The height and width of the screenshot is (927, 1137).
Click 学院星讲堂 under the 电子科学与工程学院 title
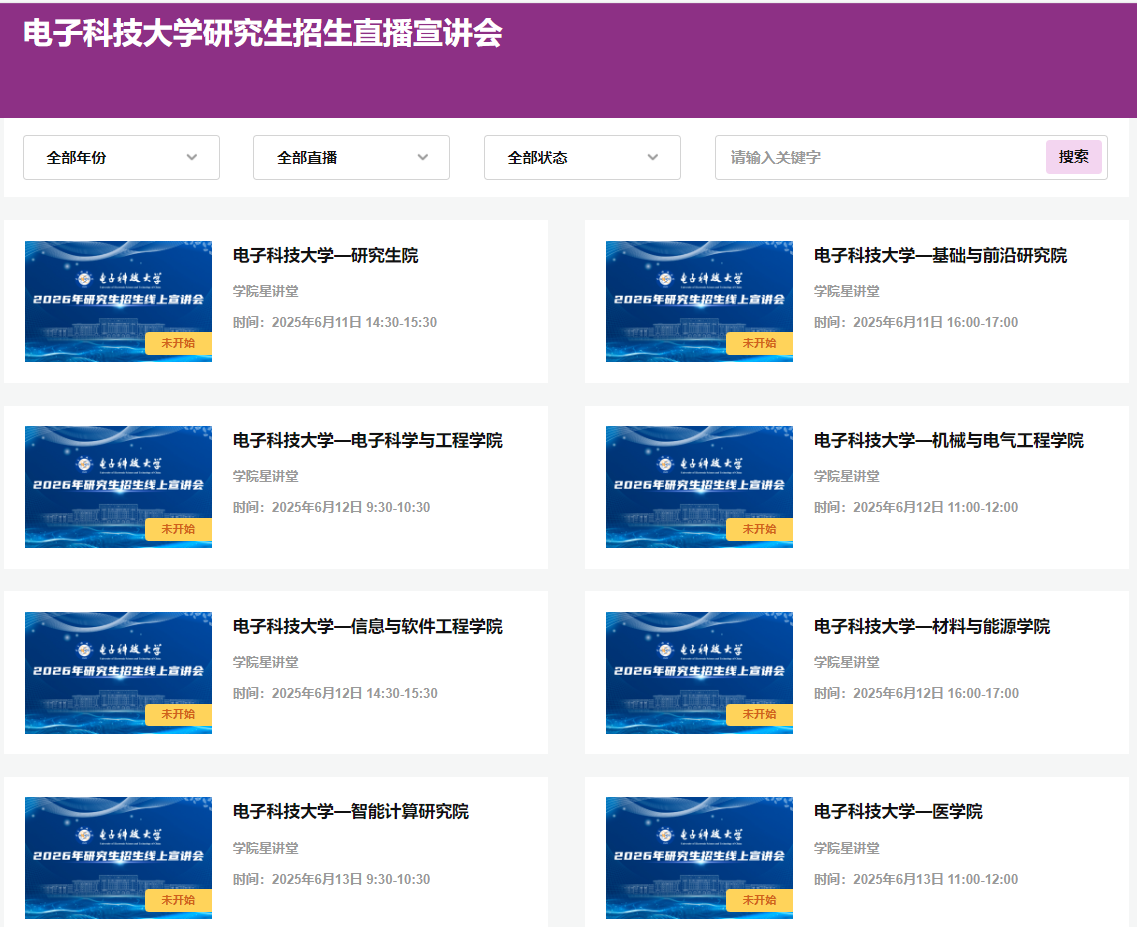point(265,476)
